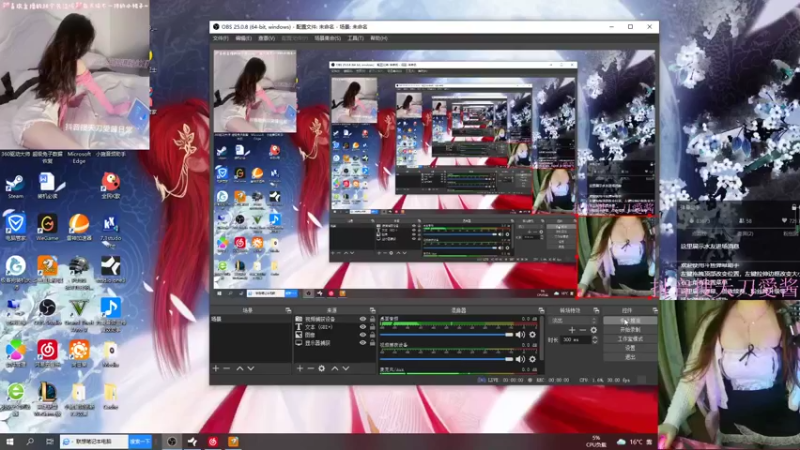800x450 pixels.
Task: Click the 搜索一下 taskbar search button
Action: click(140, 442)
